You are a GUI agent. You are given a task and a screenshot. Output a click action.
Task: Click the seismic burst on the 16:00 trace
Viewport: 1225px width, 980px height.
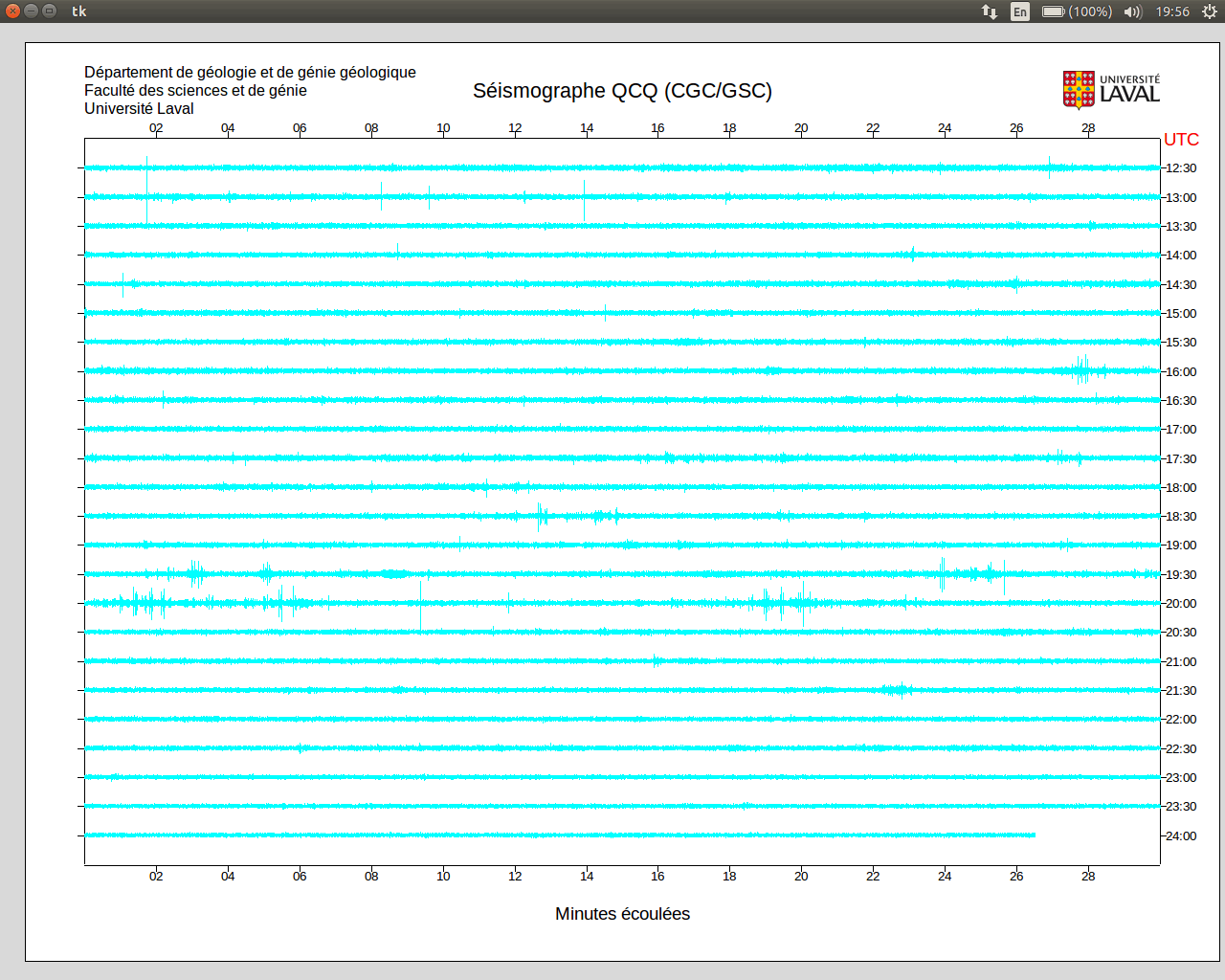1081,370
